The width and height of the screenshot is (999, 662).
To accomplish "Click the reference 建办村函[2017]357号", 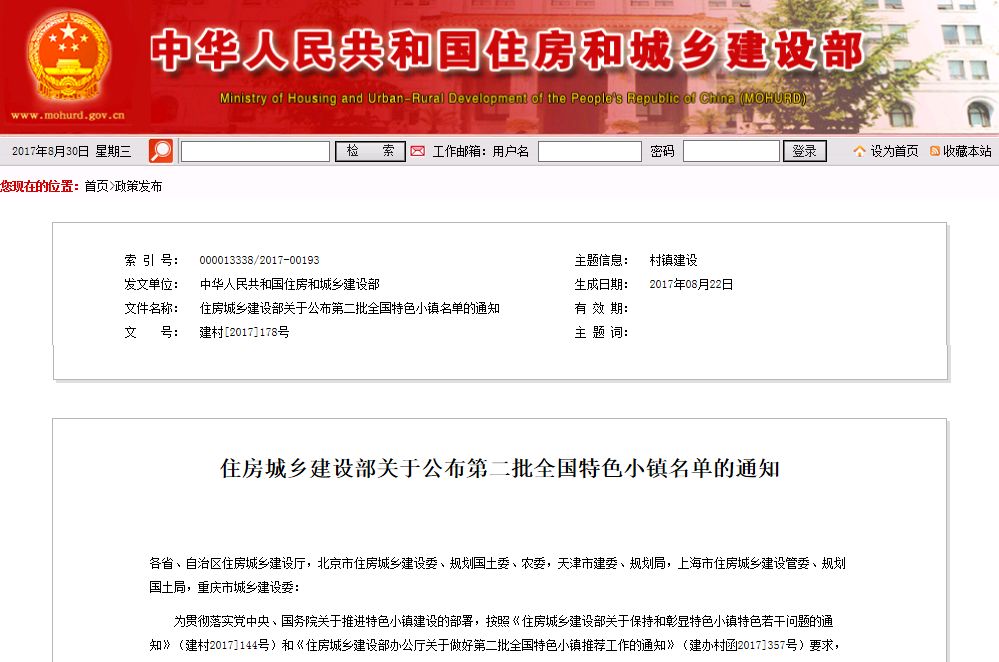I will (x=744, y=645).
